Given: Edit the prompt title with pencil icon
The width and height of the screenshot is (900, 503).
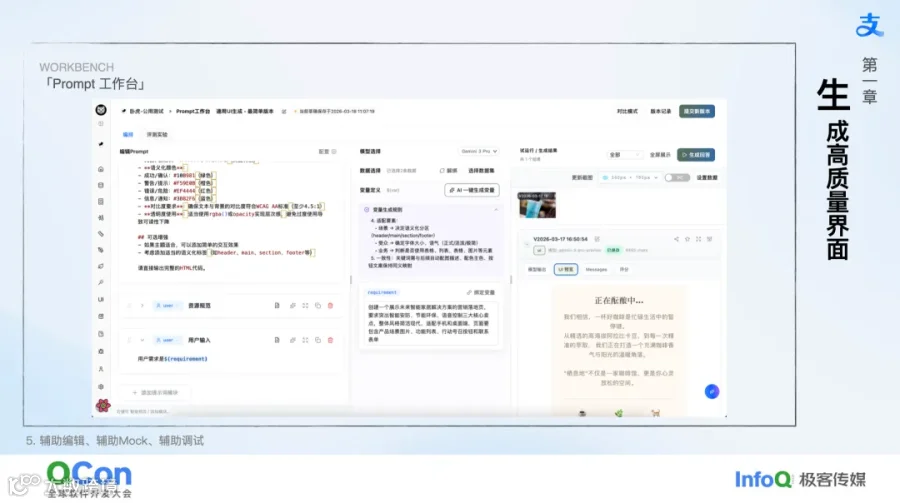Looking at the screenshot, I should coord(284,111).
